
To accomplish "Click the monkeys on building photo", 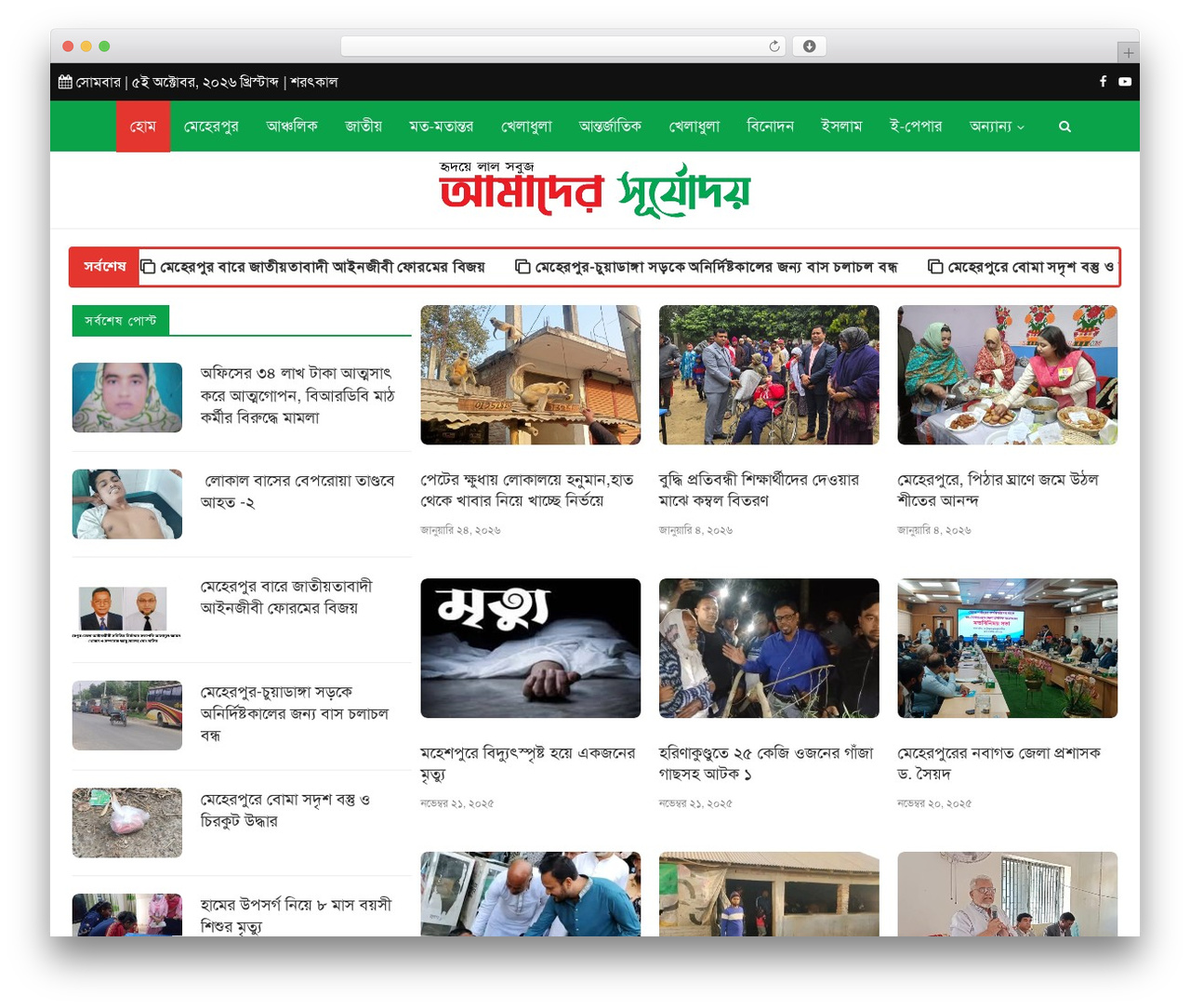I will (x=530, y=375).
